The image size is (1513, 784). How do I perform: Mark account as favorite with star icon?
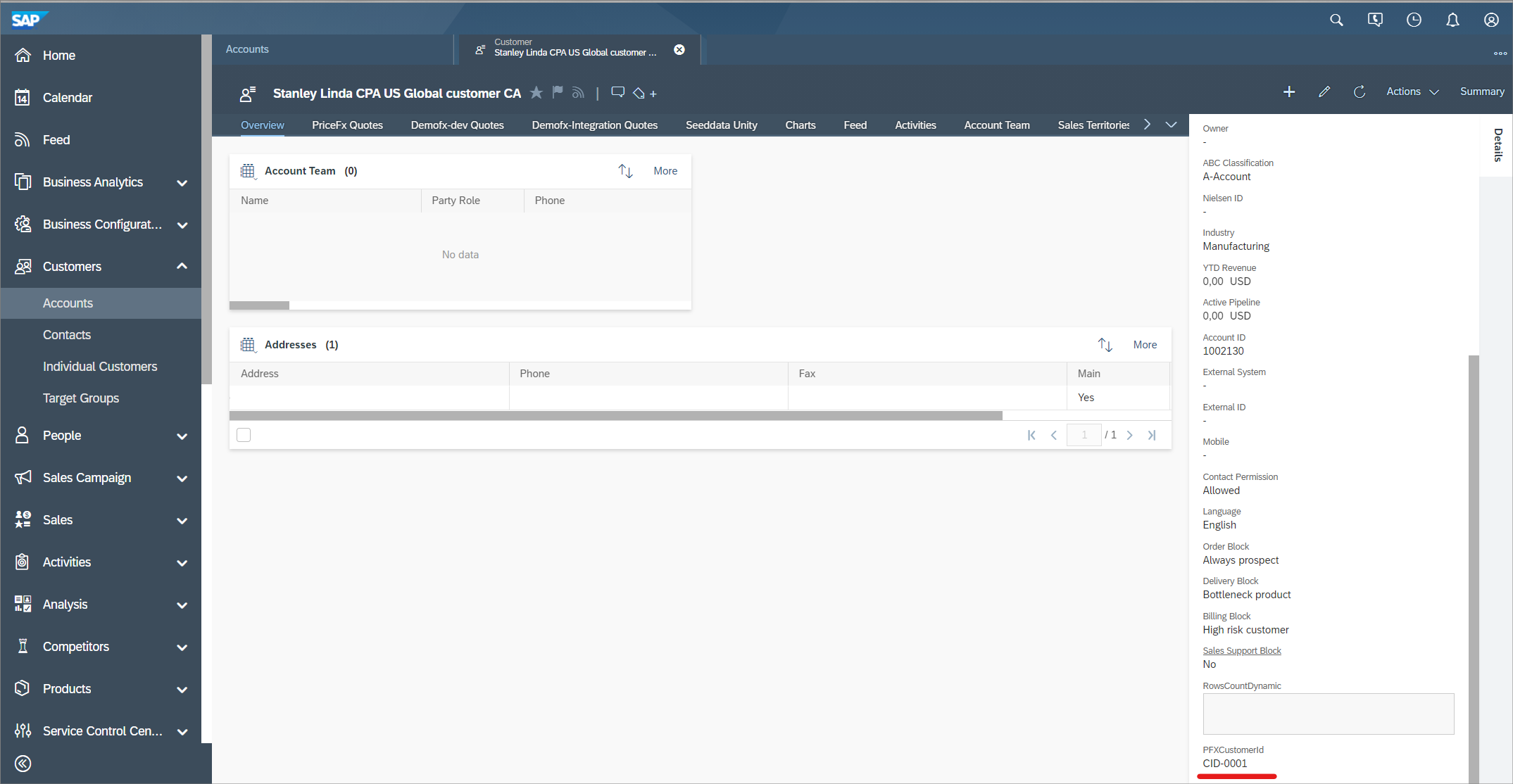coord(536,93)
